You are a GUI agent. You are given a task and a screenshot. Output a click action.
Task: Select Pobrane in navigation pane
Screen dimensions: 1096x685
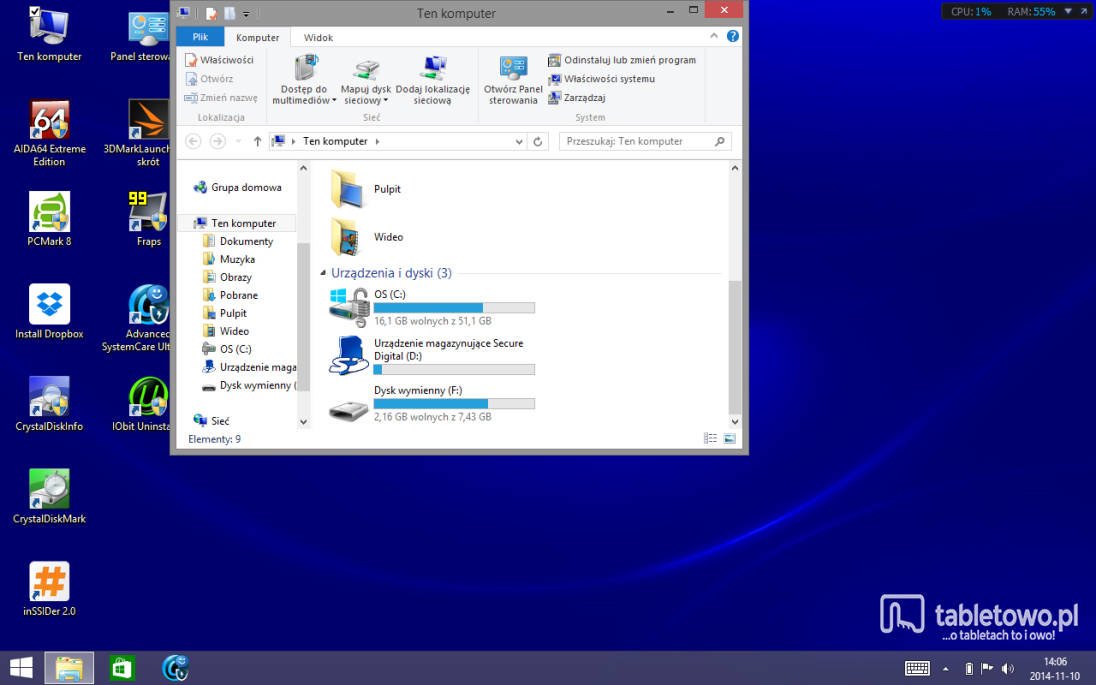coord(231,295)
